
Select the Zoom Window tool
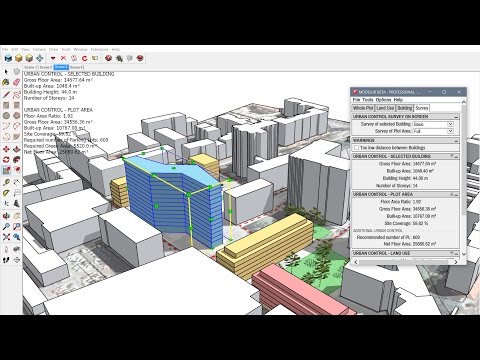click(17, 227)
